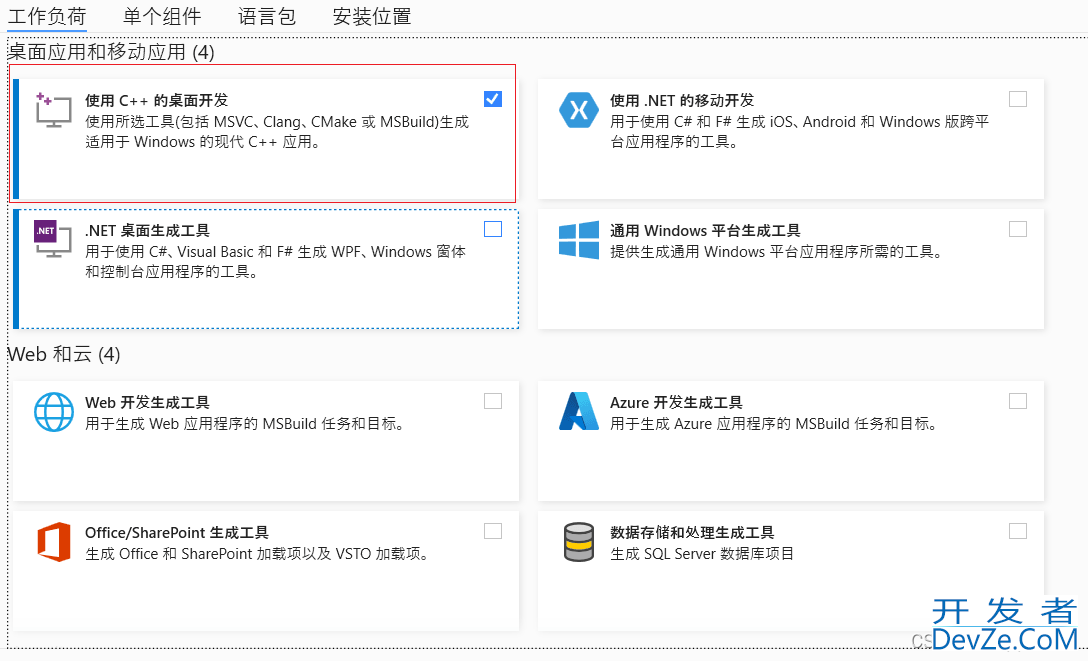Check the 使用 .NET 的移动开发 checkbox

click(1018, 99)
